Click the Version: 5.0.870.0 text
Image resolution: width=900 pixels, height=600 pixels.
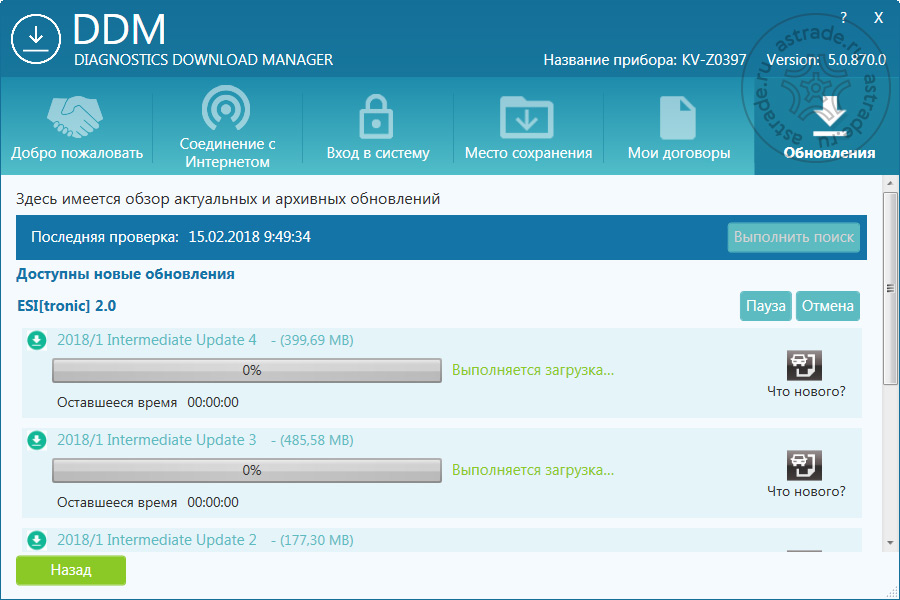click(x=826, y=60)
